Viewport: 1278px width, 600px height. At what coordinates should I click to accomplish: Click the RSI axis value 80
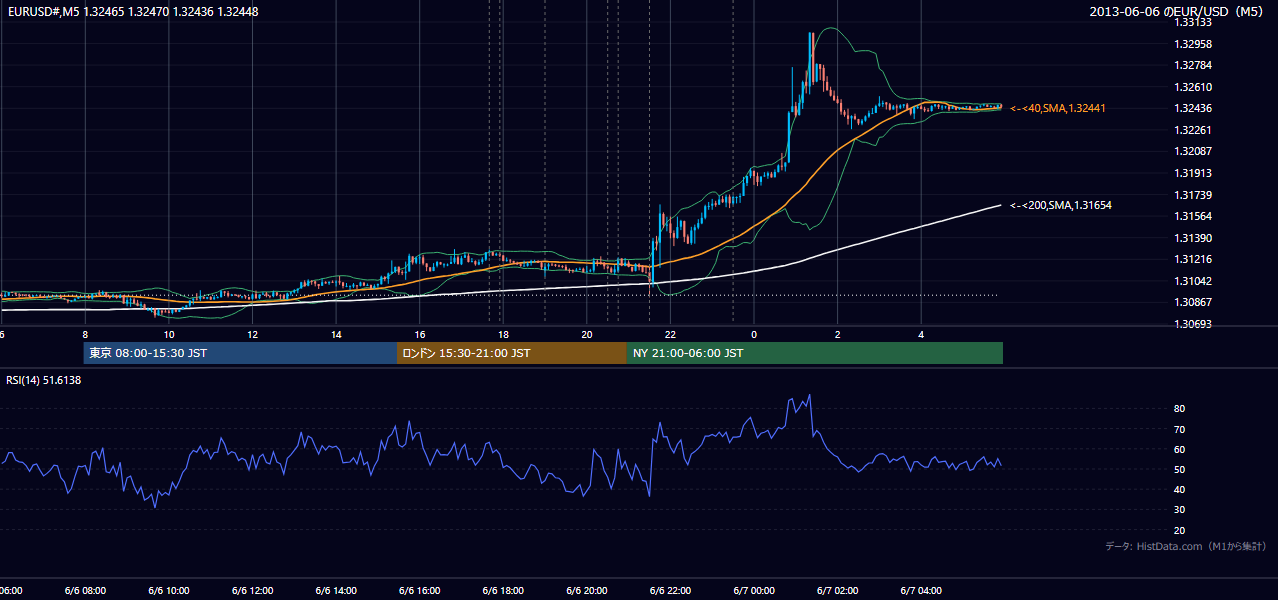pyautogui.click(x=1180, y=409)
